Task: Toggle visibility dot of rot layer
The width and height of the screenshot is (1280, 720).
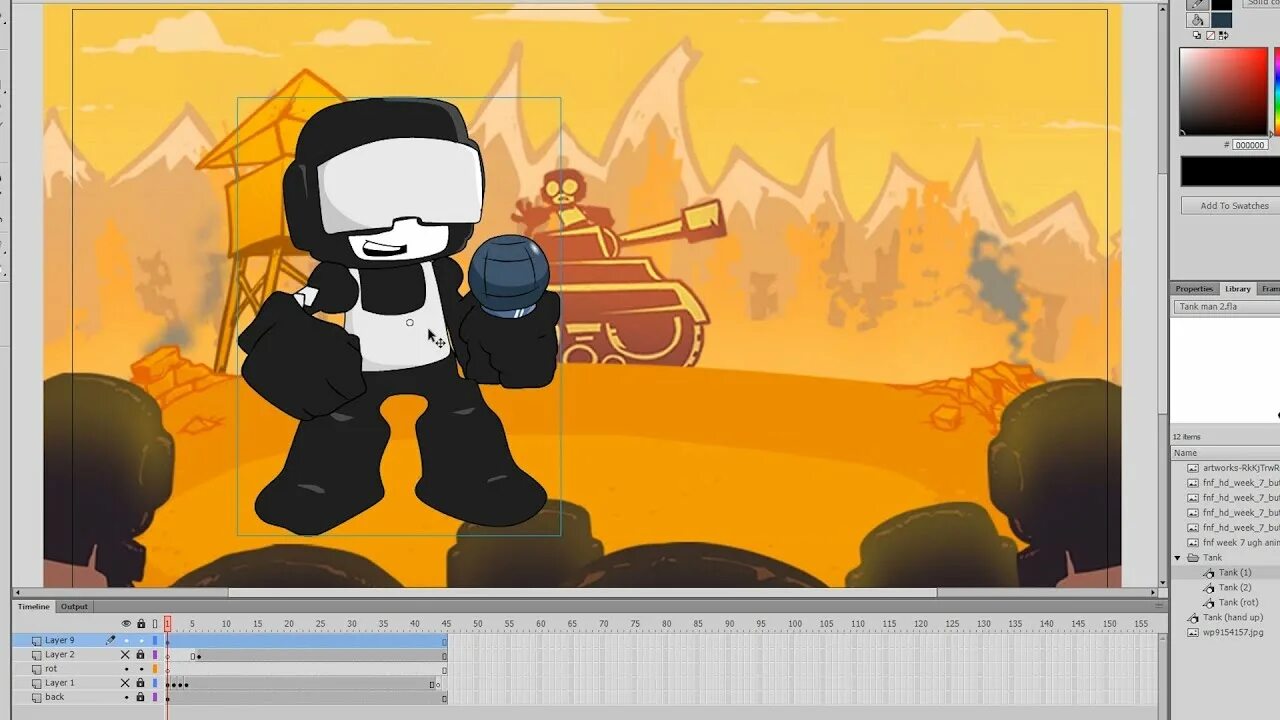Action: tap(126, 669)
